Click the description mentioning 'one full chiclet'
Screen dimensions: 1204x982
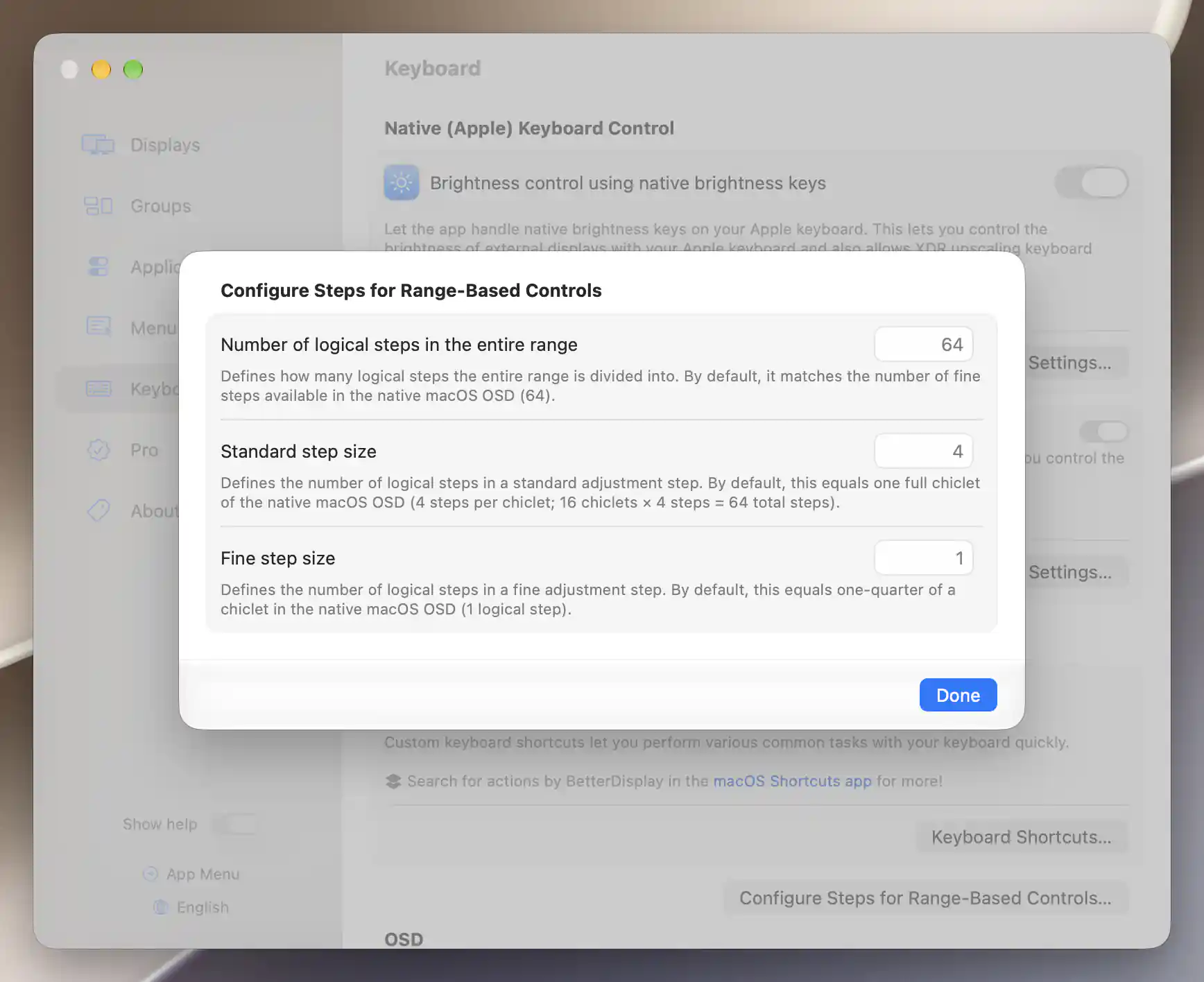tap(600, 492)
